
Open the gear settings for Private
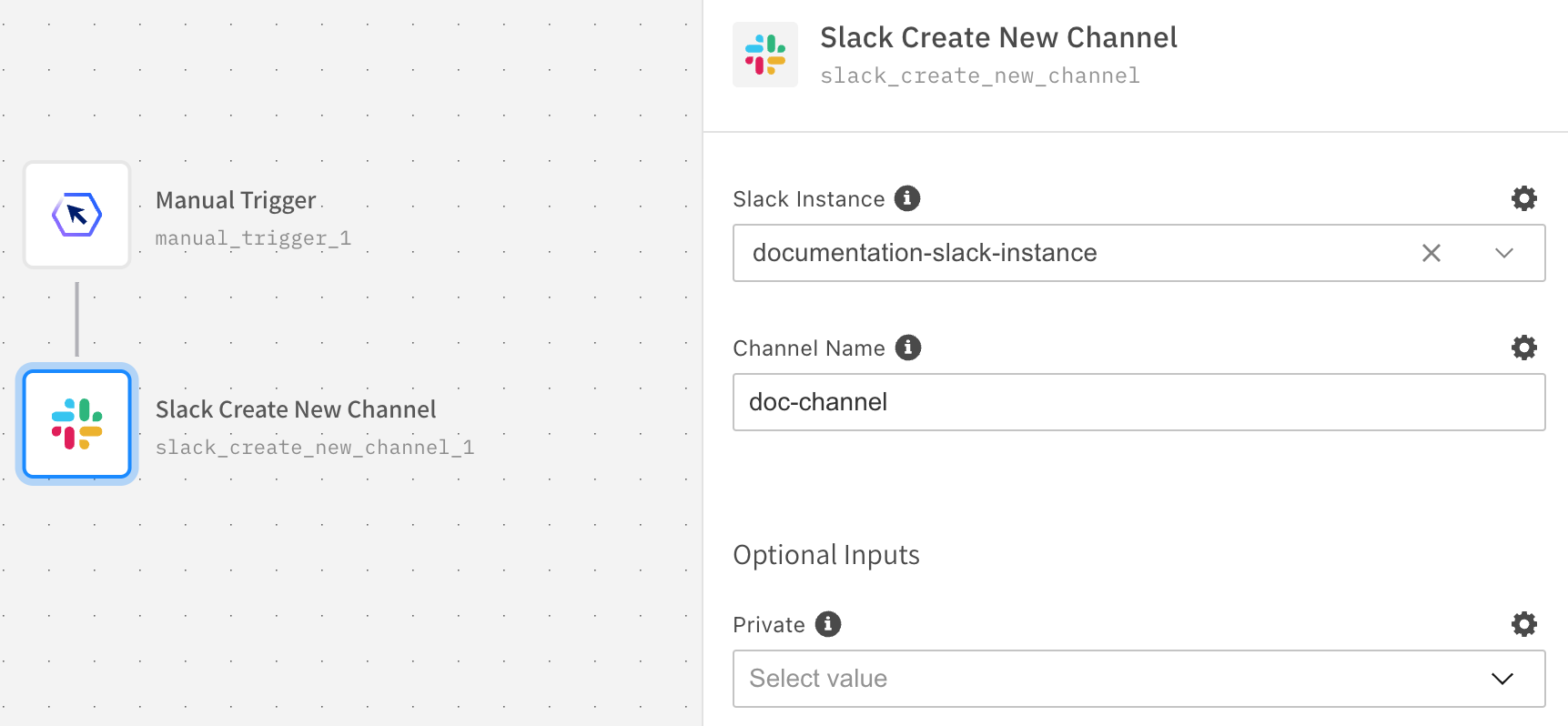coord(1524,624)
